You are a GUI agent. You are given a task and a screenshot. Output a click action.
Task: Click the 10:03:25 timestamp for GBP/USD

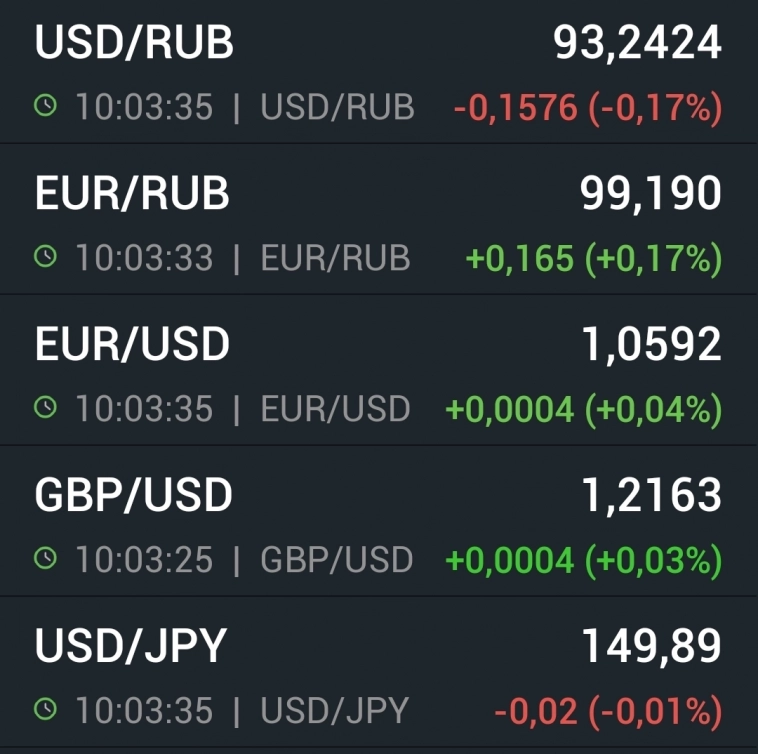point(144,560)
